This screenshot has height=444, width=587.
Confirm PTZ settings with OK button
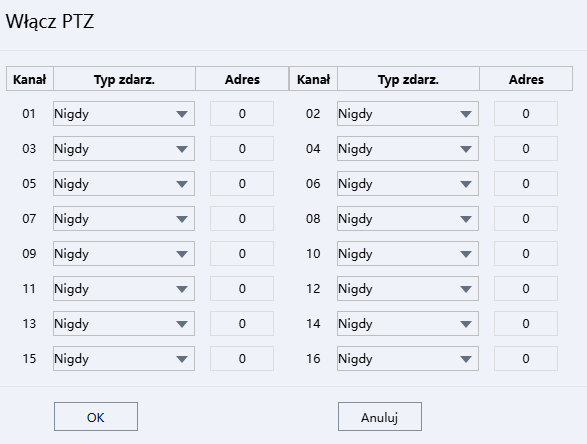click(x=96, y=417)
